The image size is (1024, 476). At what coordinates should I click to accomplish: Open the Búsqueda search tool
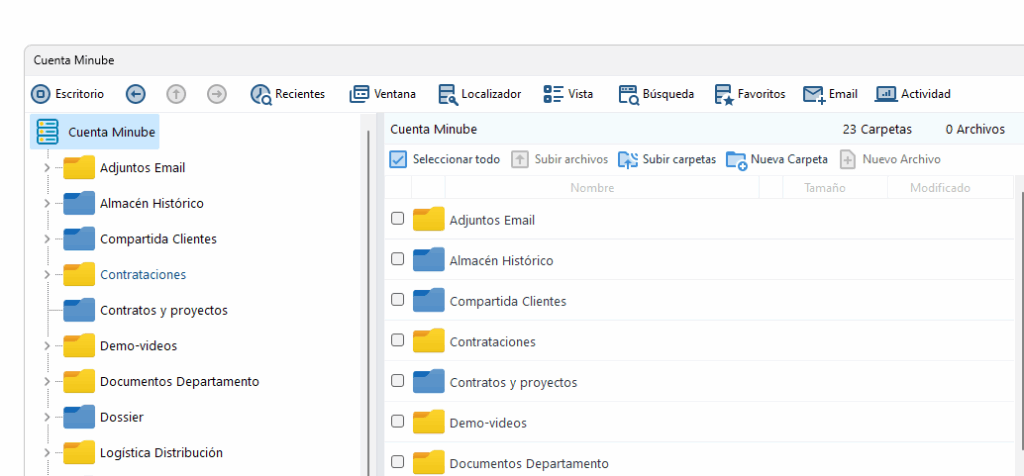656,94
